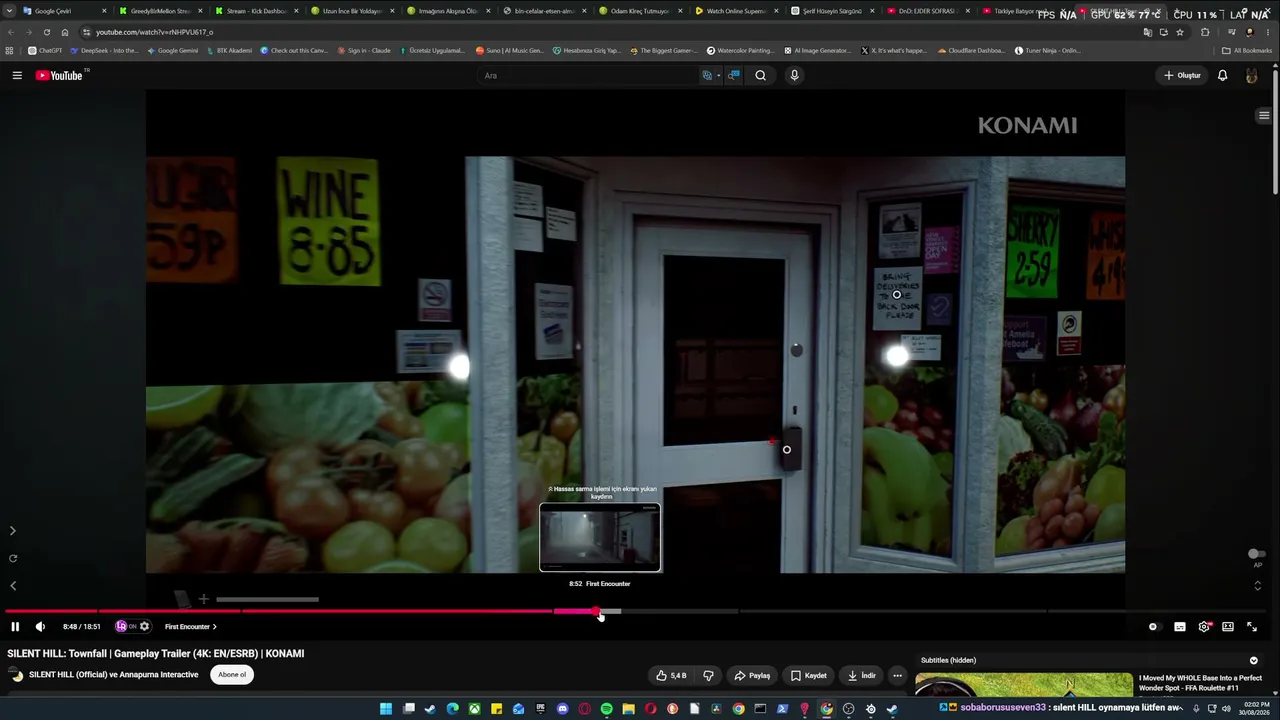Toggle the ON extension switch in player controls
Image resolution: width=1280 pixels, height=720 pixels.
point(127,627)
